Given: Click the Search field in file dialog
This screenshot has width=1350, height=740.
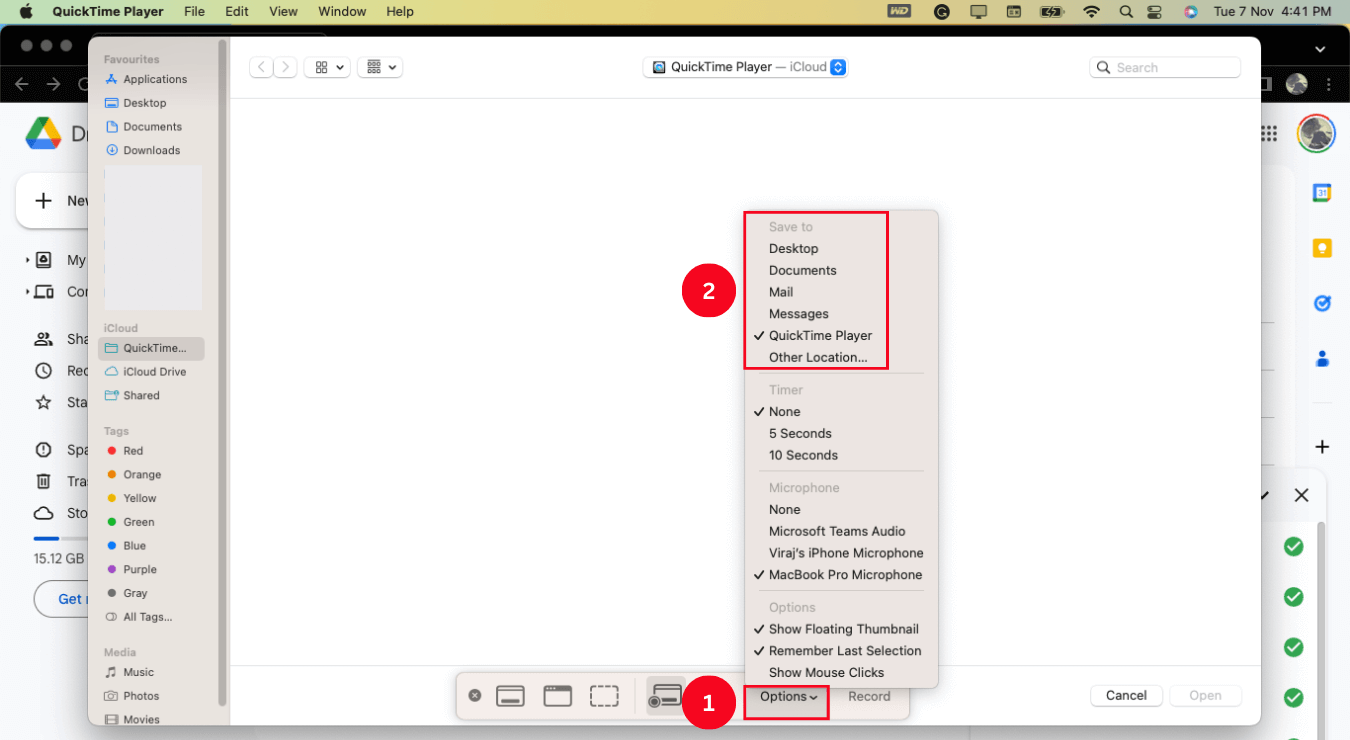Looking at the screenshot, I should tap(1165, 67).
